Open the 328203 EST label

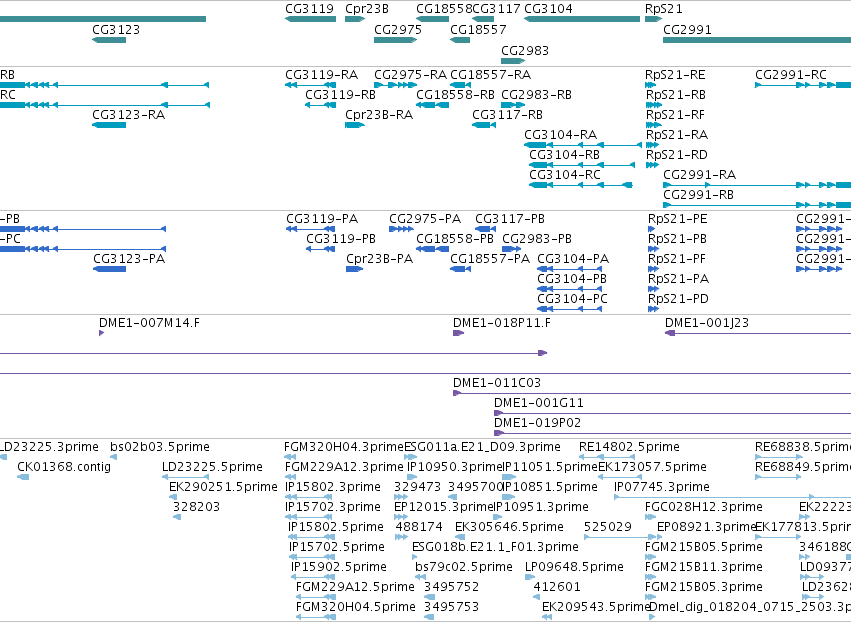click(x=196, y=507)
